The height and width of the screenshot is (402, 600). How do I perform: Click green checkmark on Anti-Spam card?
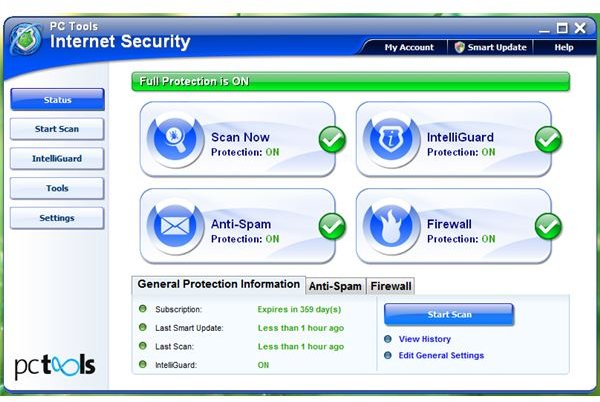point(332,226)
